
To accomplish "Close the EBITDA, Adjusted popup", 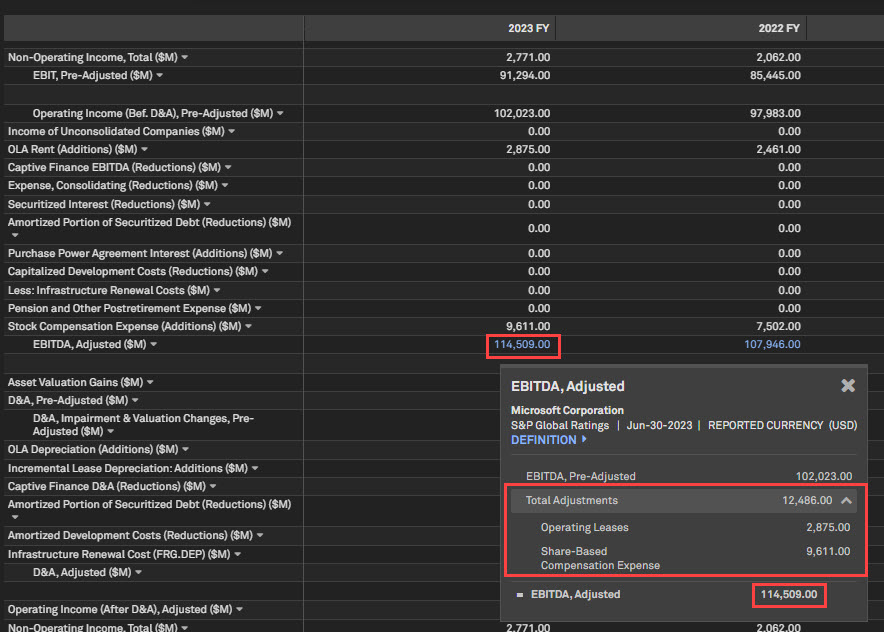I will 848,386.
